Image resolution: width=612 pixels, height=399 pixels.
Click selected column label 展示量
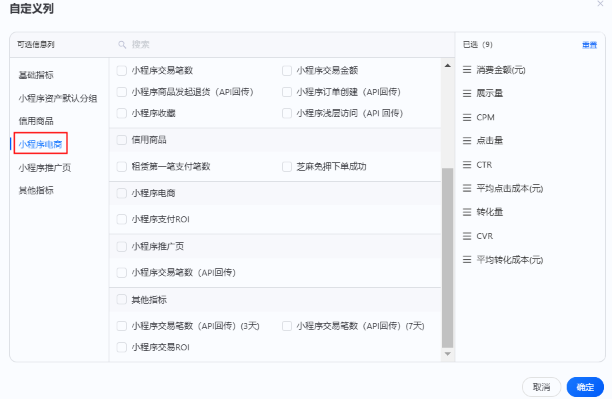click(490, 94)
